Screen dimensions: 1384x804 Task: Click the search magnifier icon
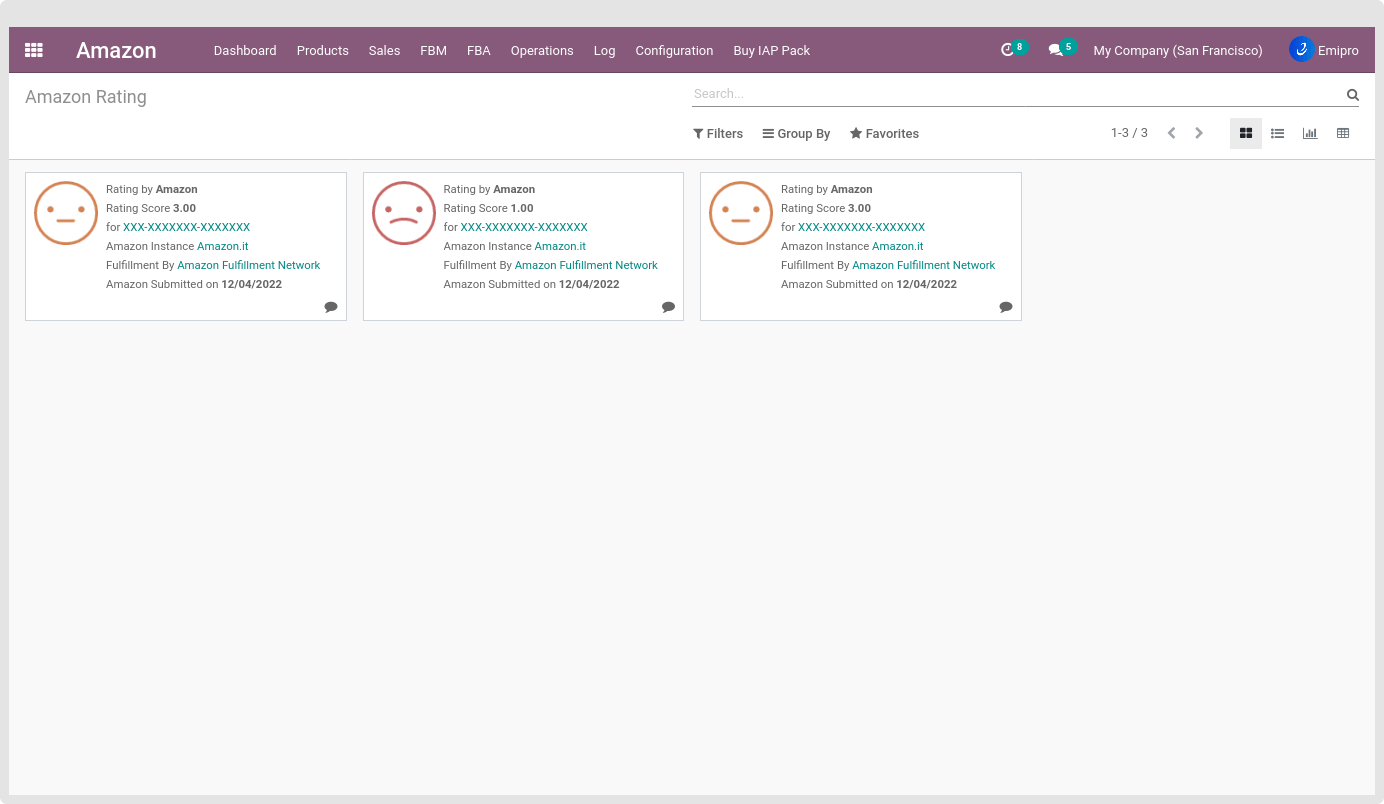(1352, 95)
